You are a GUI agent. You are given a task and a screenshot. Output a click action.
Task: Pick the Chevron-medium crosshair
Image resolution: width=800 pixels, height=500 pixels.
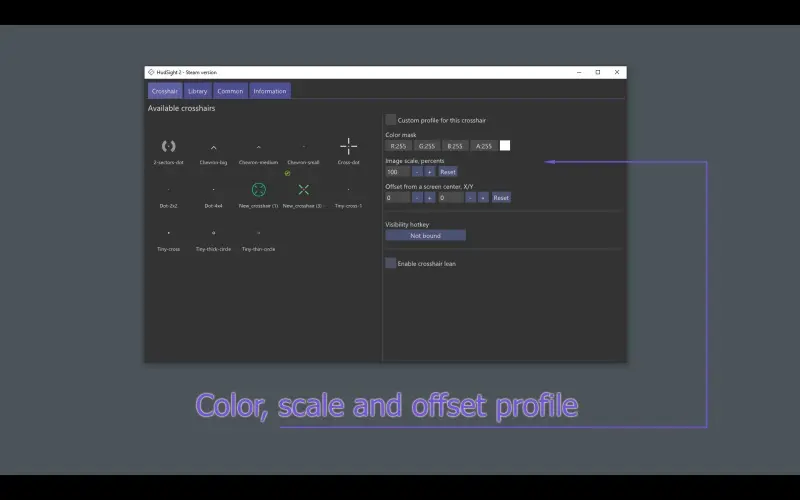pos(258,148)
